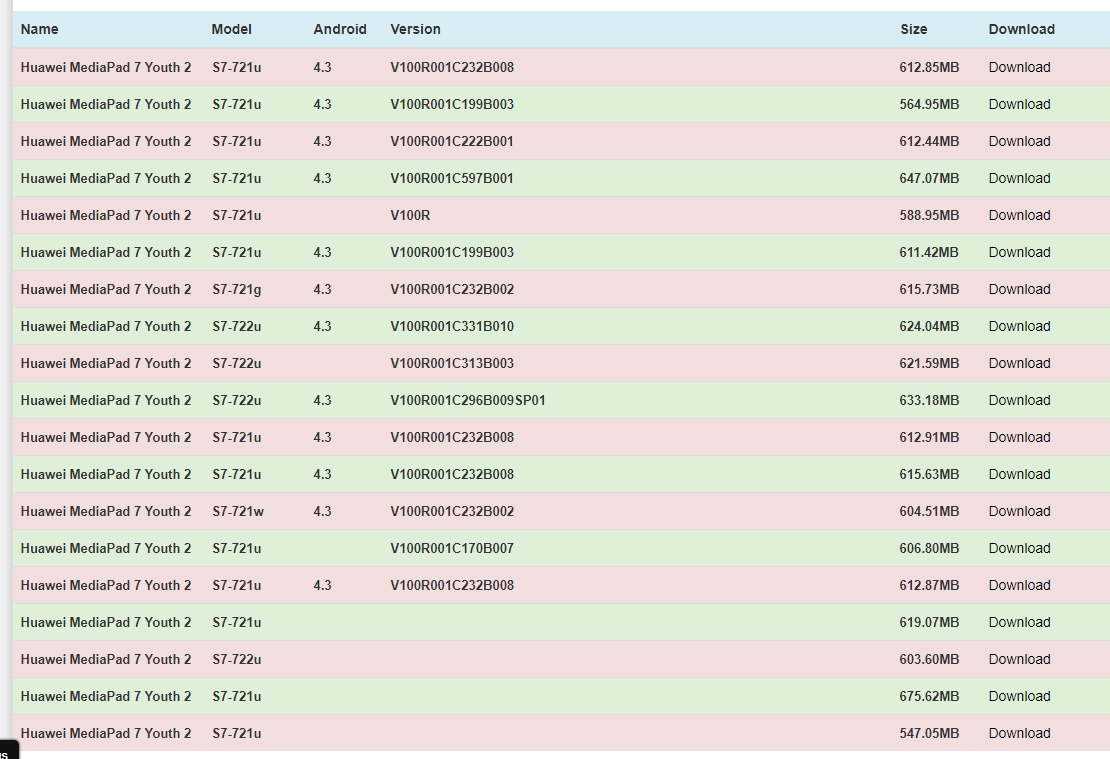This screenshot has width=1110, height=759.
Task: Click device name in the 547.05MB row
Action: [105, 733]
